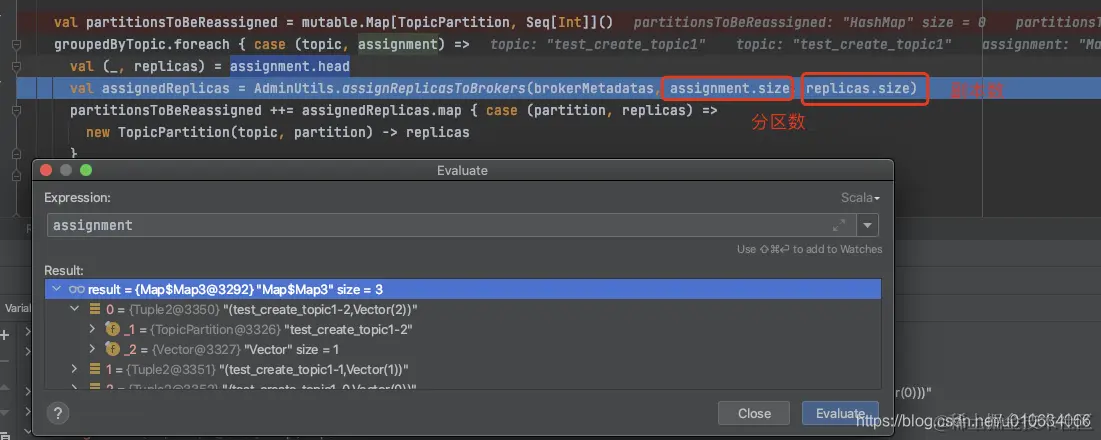Click the Result: label in dialog
This screenshot has width=1101, height=440.
coord(64,270)
